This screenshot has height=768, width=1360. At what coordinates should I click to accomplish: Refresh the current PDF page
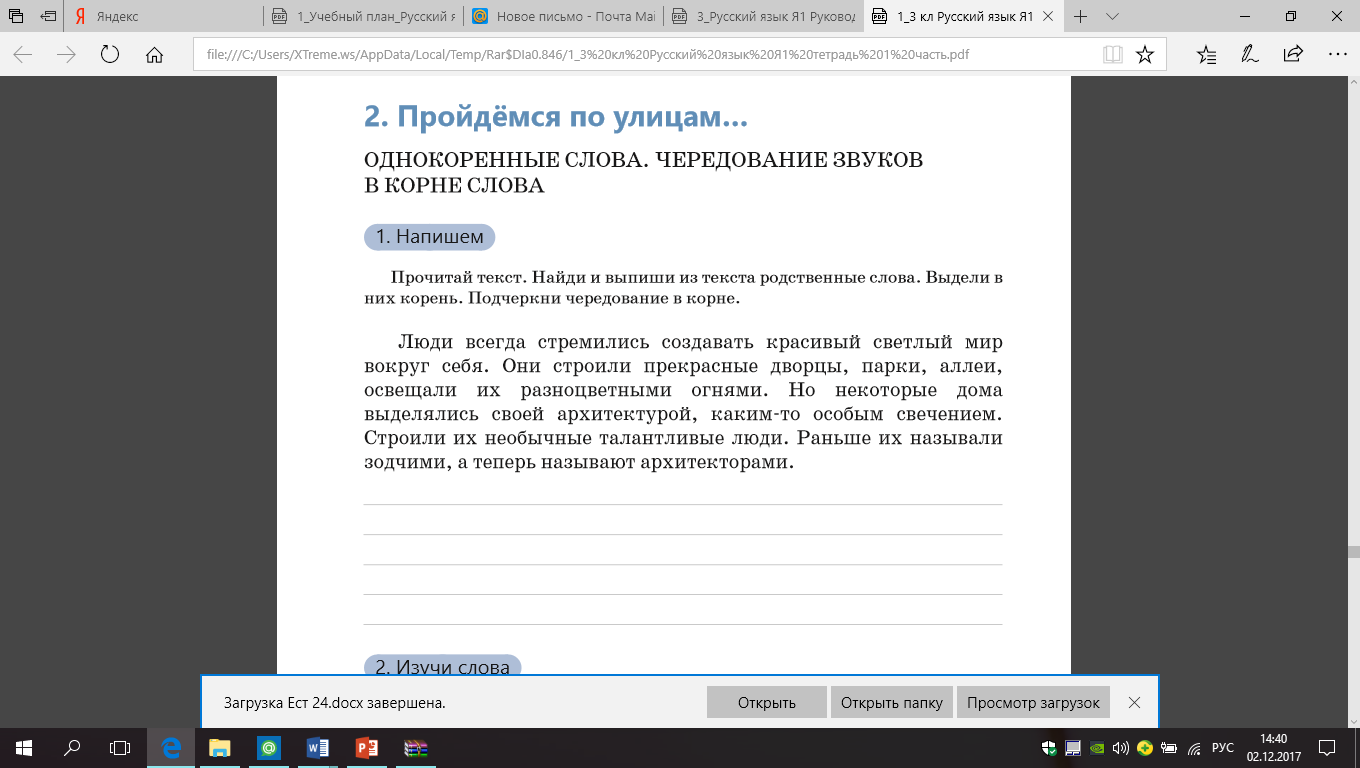click(110, 55)
